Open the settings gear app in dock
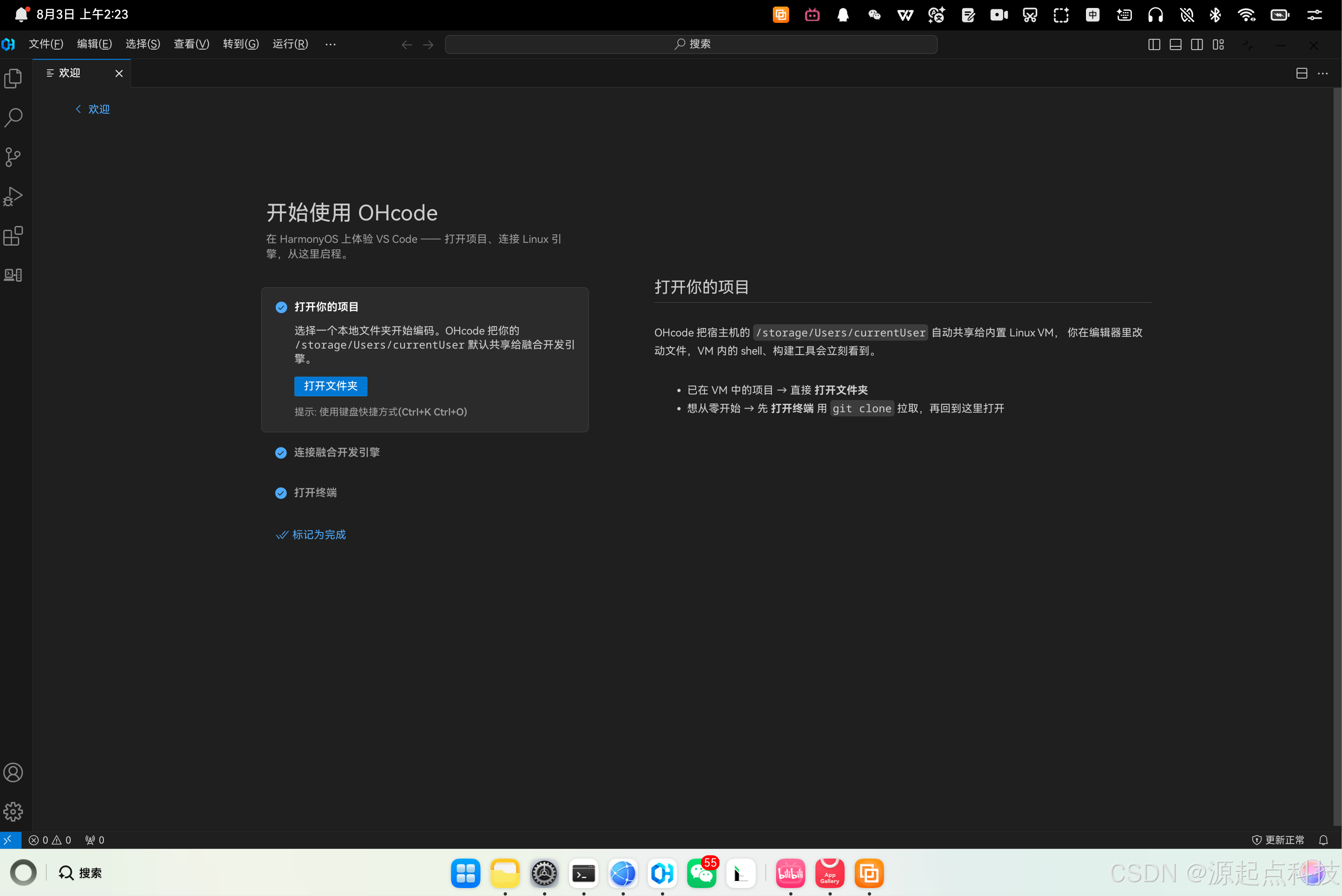The image size is (1342, 896). [x=544, y=873]
